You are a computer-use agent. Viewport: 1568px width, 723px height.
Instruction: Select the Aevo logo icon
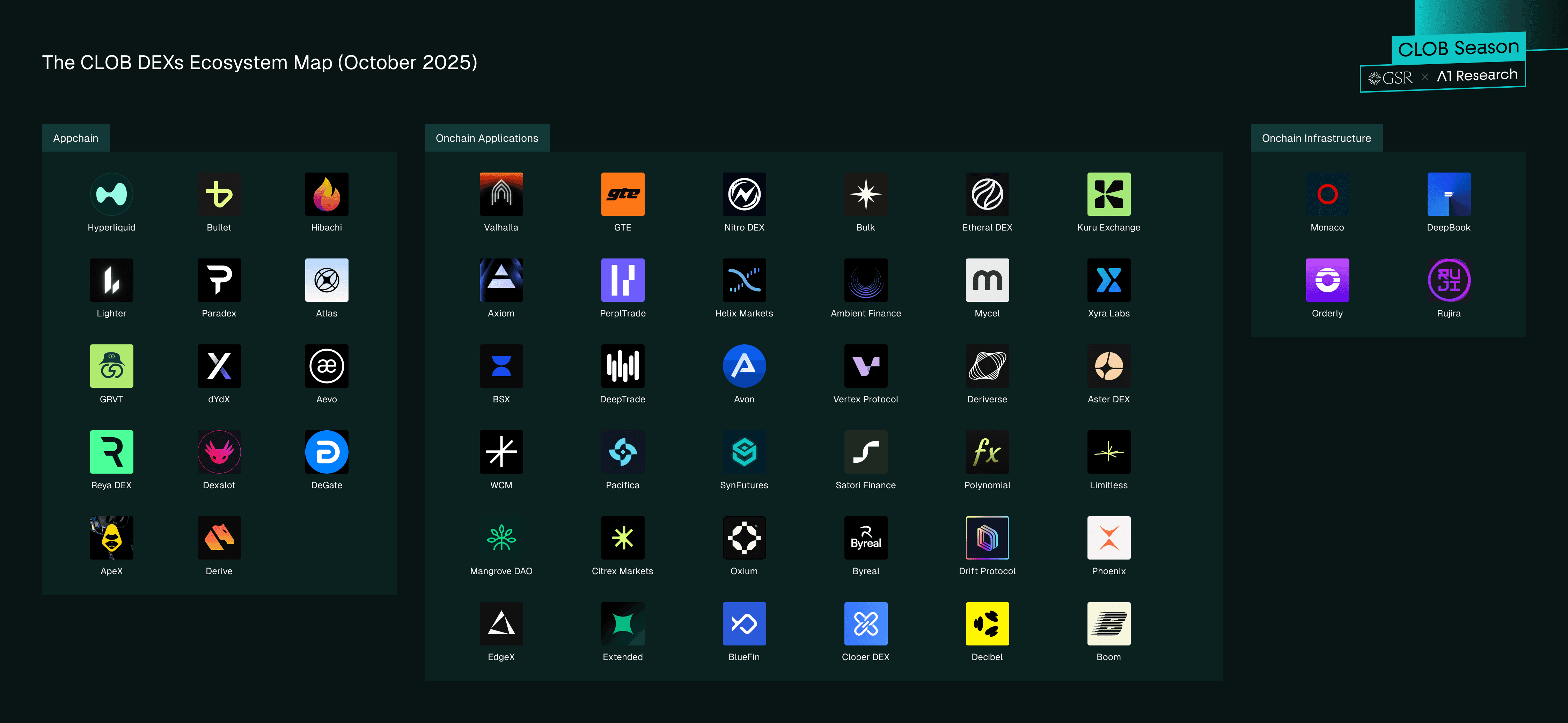tap(327, 366)
